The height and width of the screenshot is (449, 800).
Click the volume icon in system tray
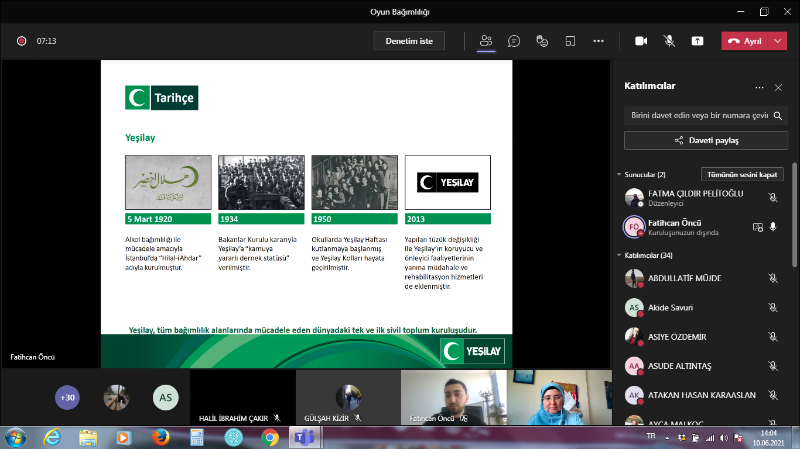coord(724,438)
